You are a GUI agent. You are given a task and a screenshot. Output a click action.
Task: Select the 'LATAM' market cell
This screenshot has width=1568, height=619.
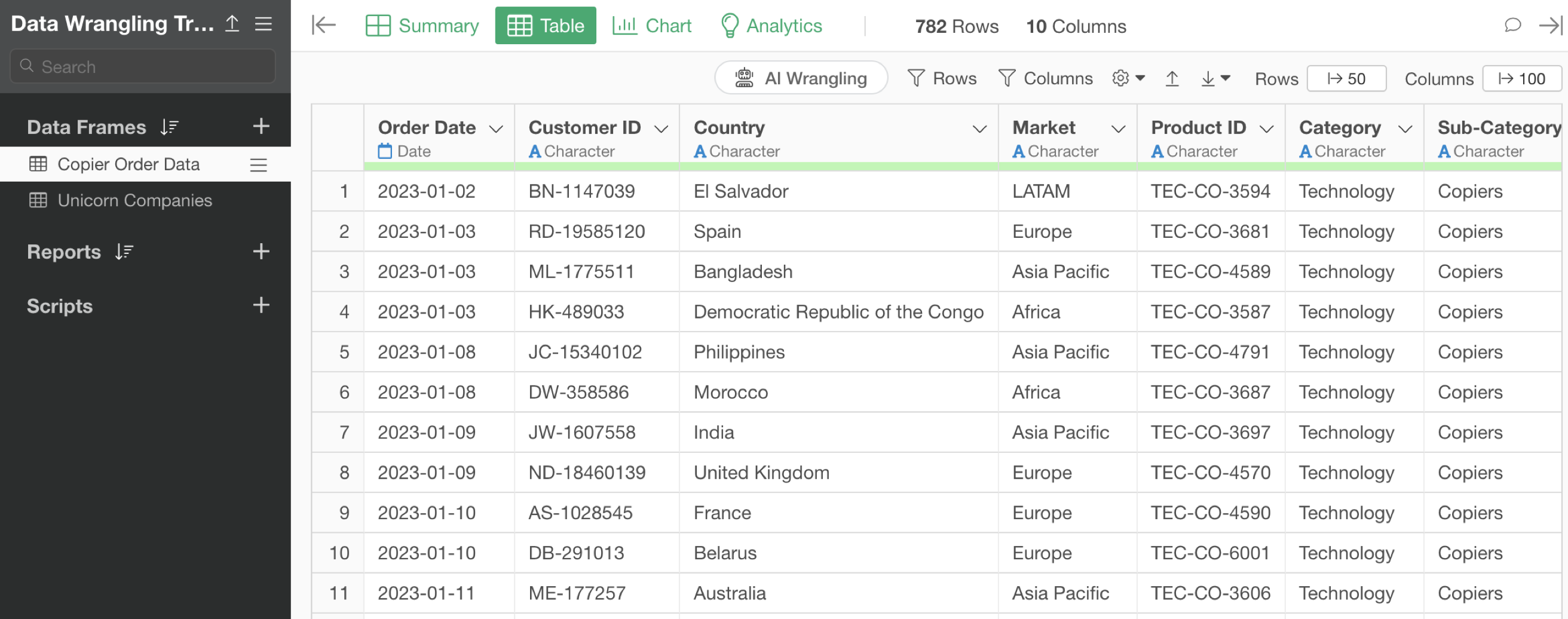coord(1068,191)
